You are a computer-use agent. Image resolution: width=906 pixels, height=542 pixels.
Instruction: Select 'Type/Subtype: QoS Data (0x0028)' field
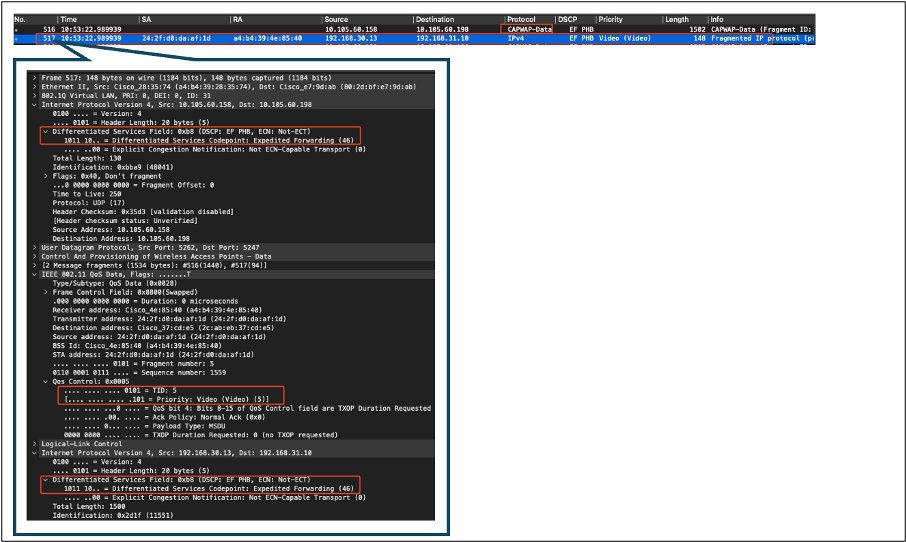click(x=114, y=283)
